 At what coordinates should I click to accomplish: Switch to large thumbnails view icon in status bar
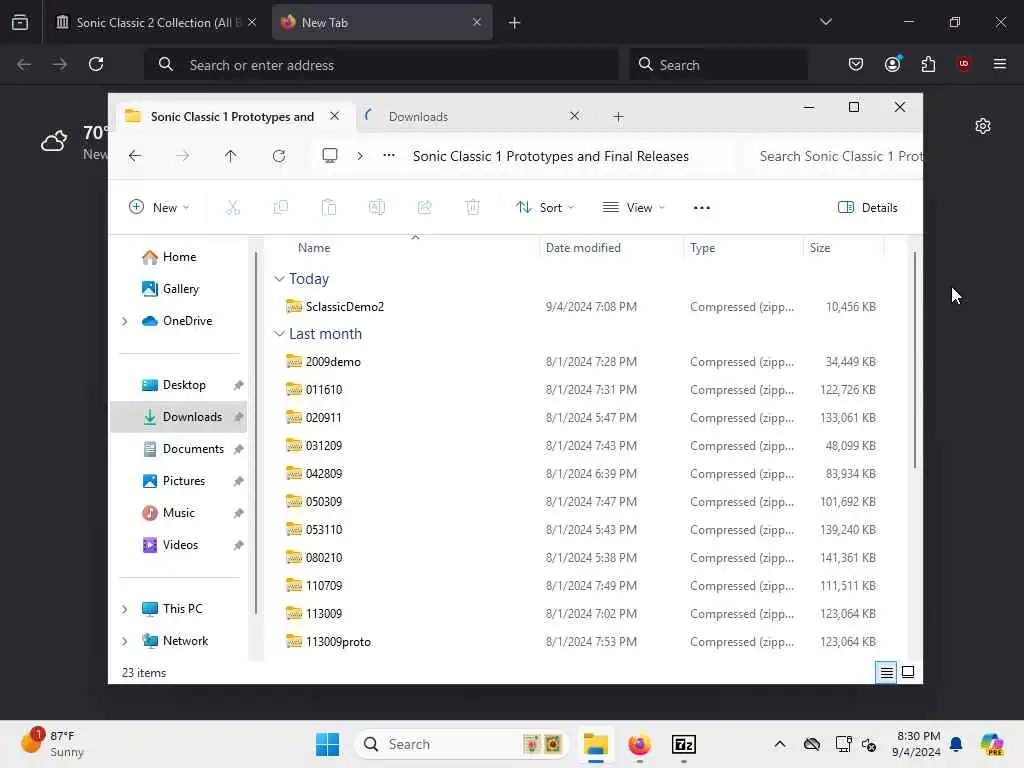click(x=908, y=672)
